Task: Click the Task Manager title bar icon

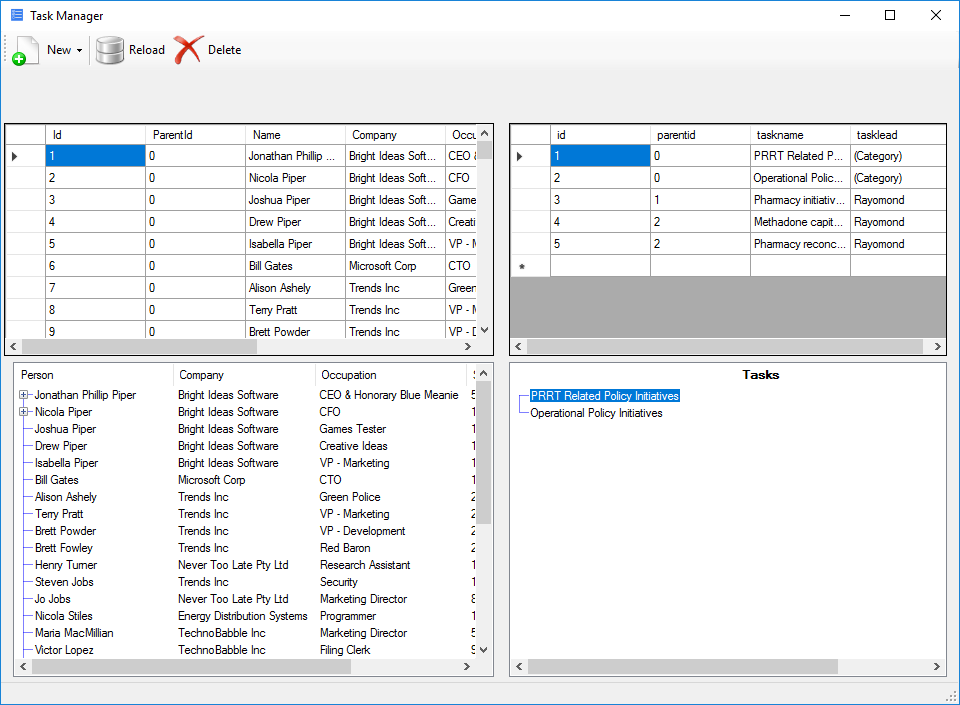Action: 17,15
